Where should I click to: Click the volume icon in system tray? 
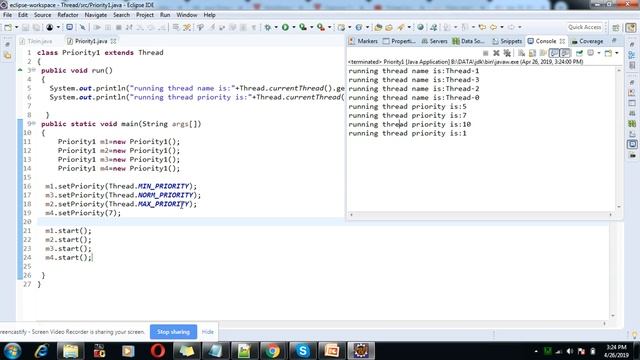[x=570, y=351]
